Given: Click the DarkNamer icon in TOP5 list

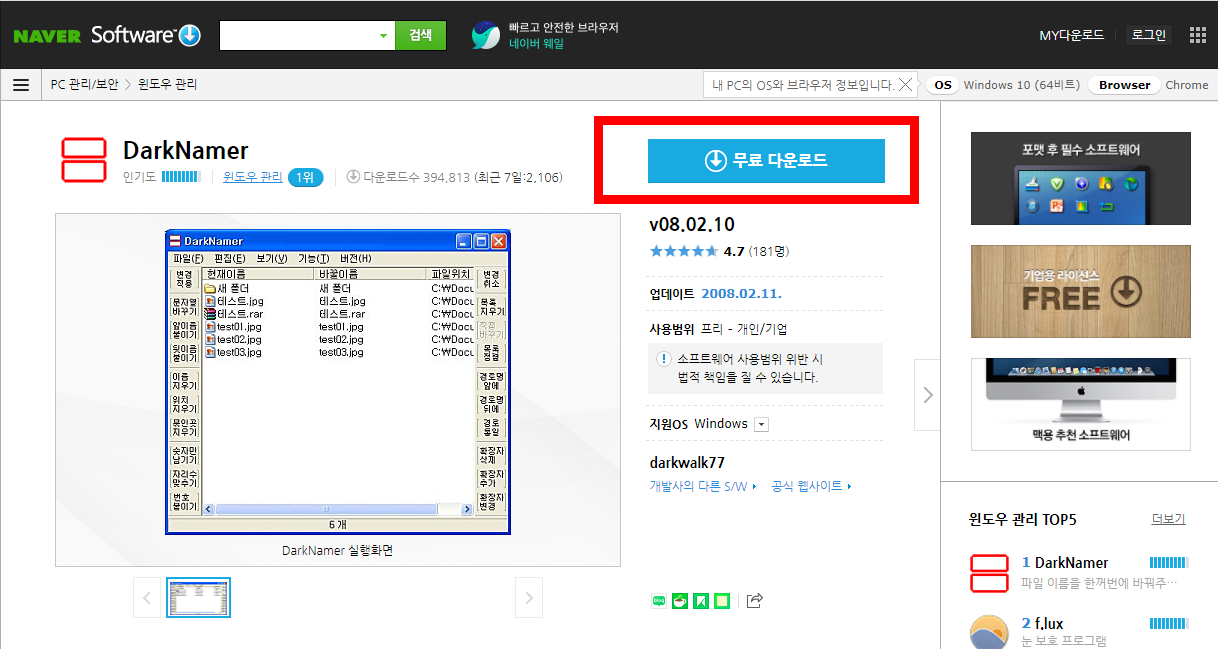Looking at the screenshot, I should [989, 572].
